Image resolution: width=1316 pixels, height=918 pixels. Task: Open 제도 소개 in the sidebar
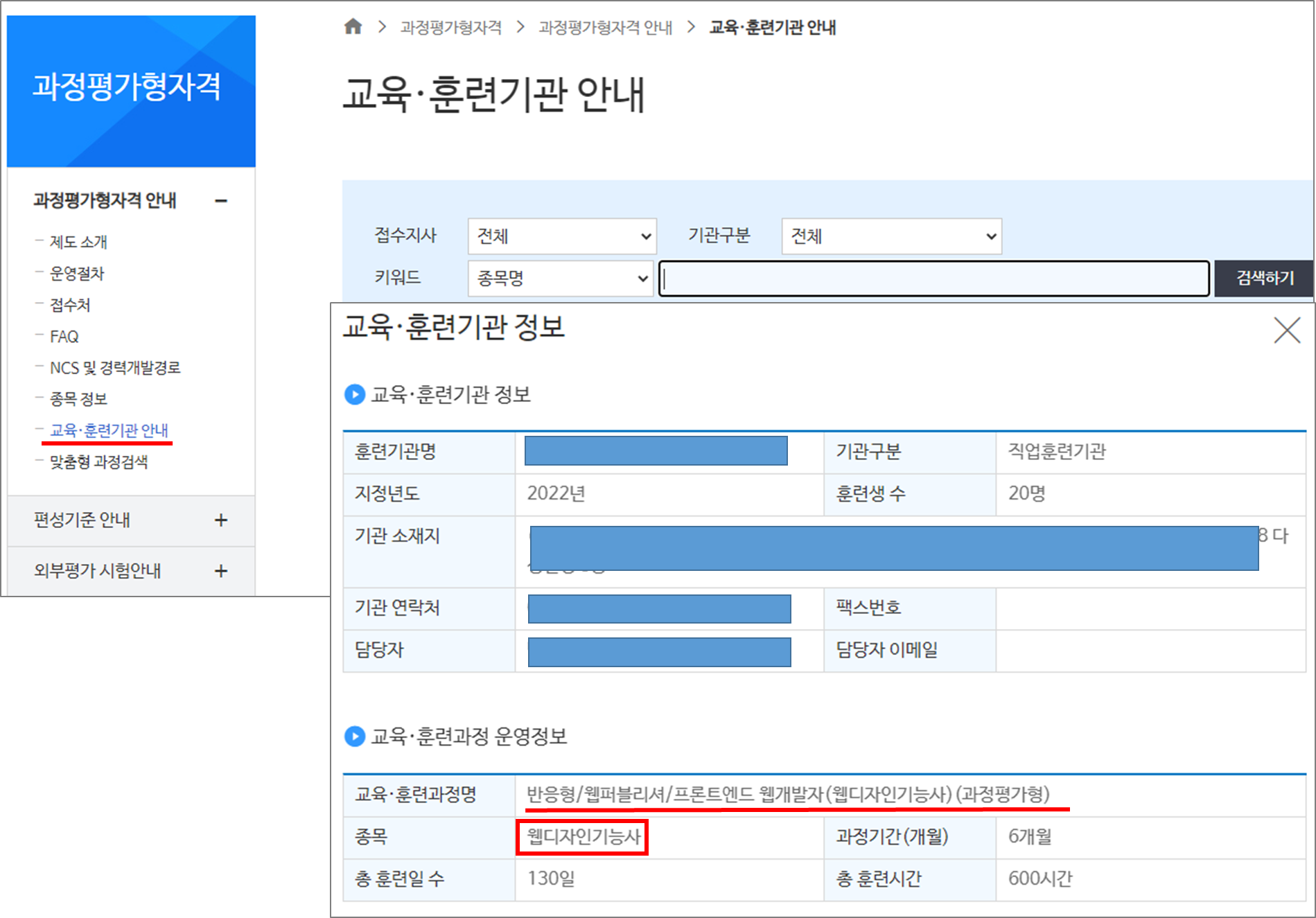[x=78, y=242]
